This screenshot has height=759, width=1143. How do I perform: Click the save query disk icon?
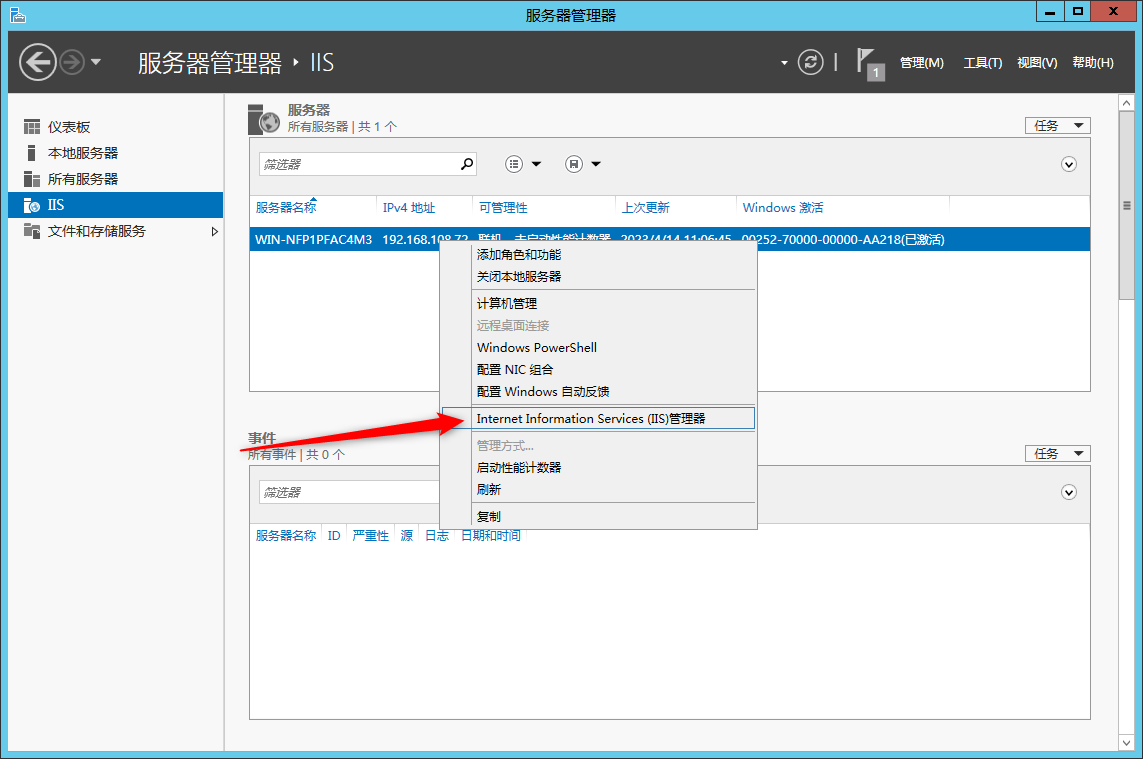point(574,164)
